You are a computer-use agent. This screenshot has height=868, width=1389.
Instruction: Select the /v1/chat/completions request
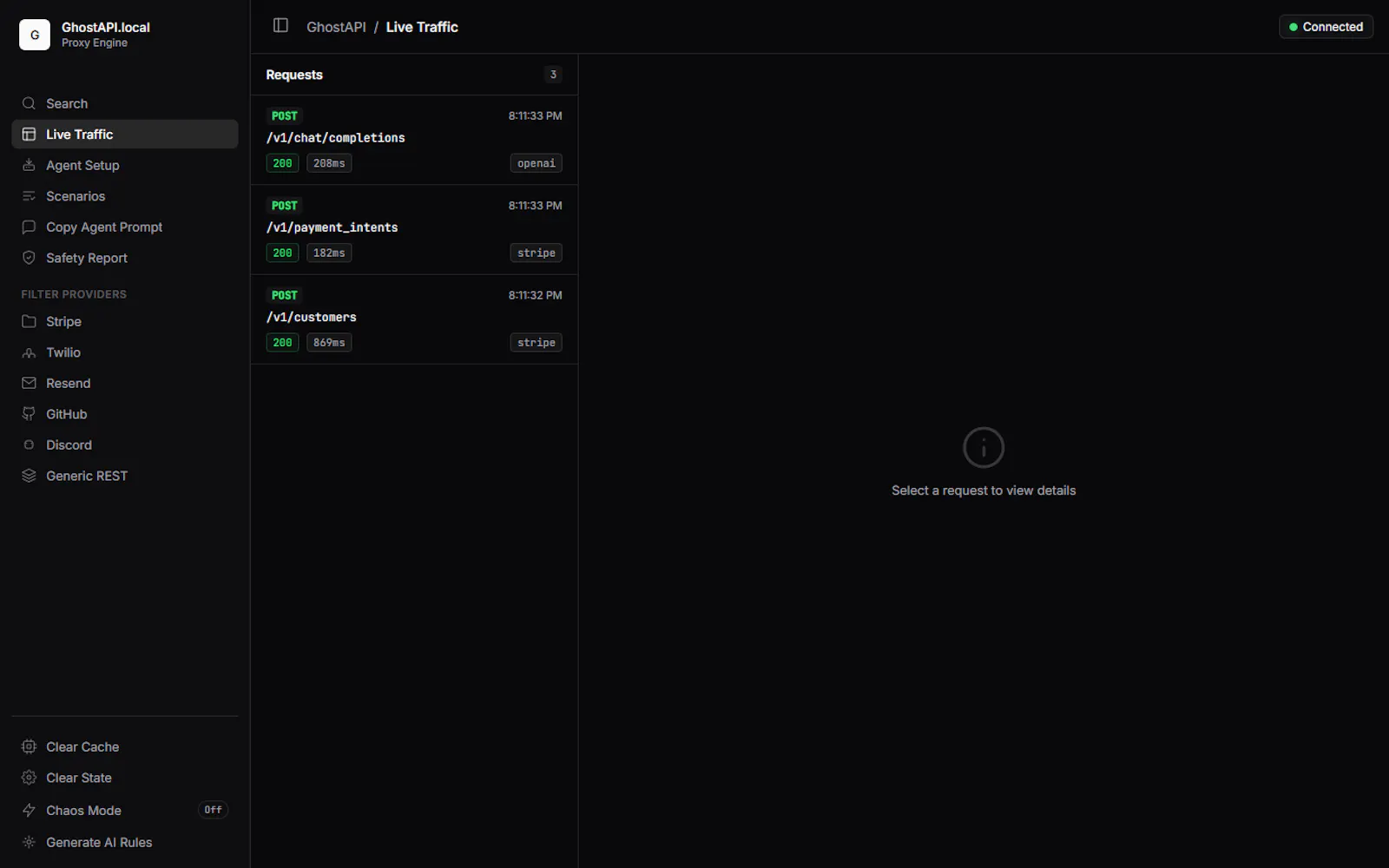click(414, 140)
